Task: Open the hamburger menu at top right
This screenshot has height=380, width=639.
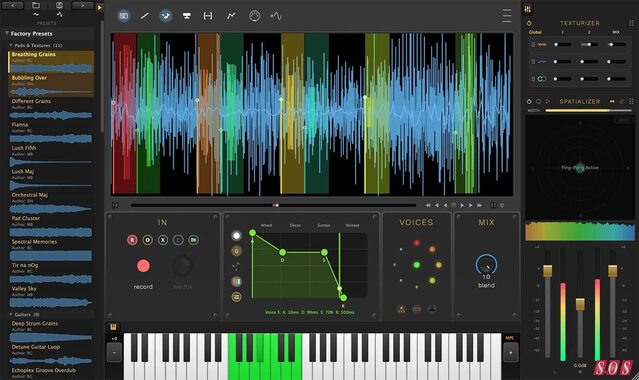Action: 507,16
